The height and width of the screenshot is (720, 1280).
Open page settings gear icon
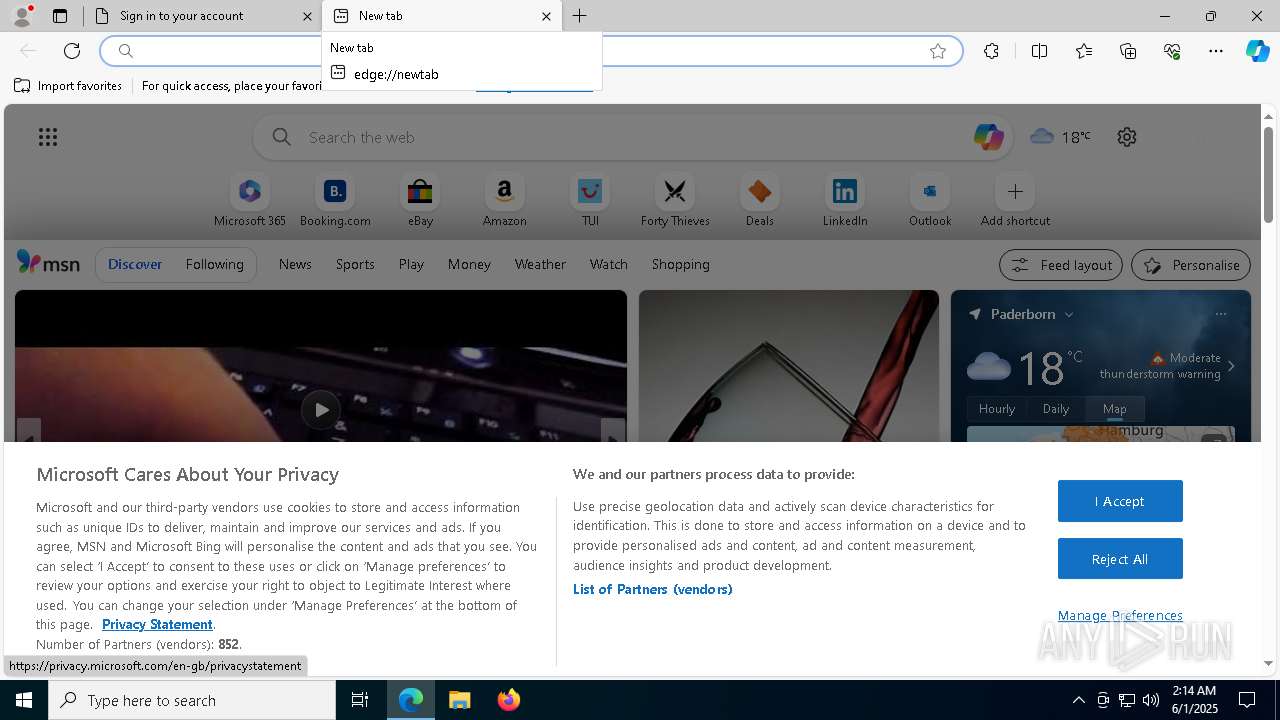pyautogui.click(x=1127, y=137)
